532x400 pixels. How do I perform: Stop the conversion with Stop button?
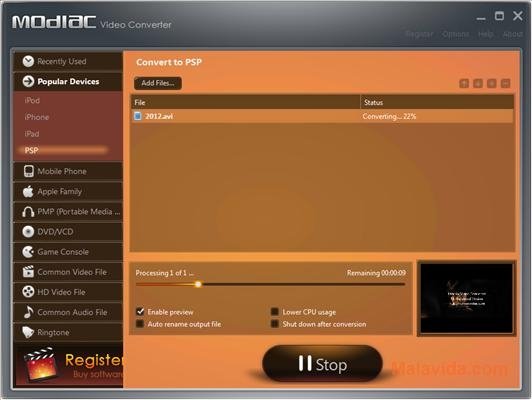coord(322,364)
